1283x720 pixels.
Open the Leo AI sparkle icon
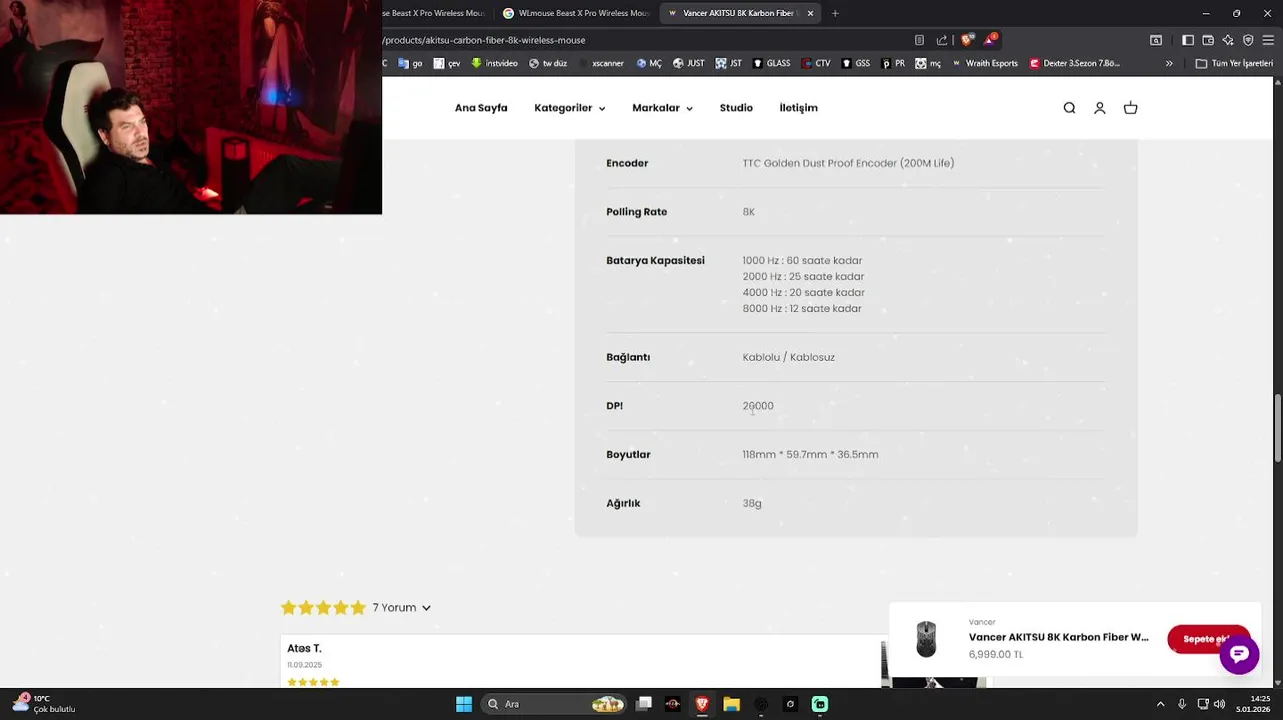(x=1228, y=40)
